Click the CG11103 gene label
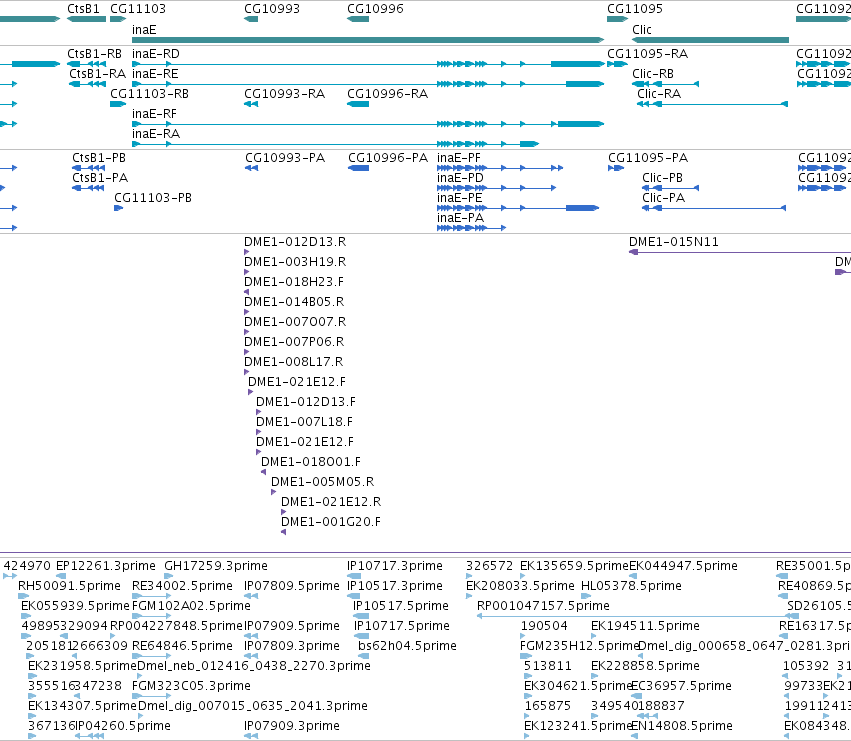Screen dimensions: 851x741 point(138,9)
